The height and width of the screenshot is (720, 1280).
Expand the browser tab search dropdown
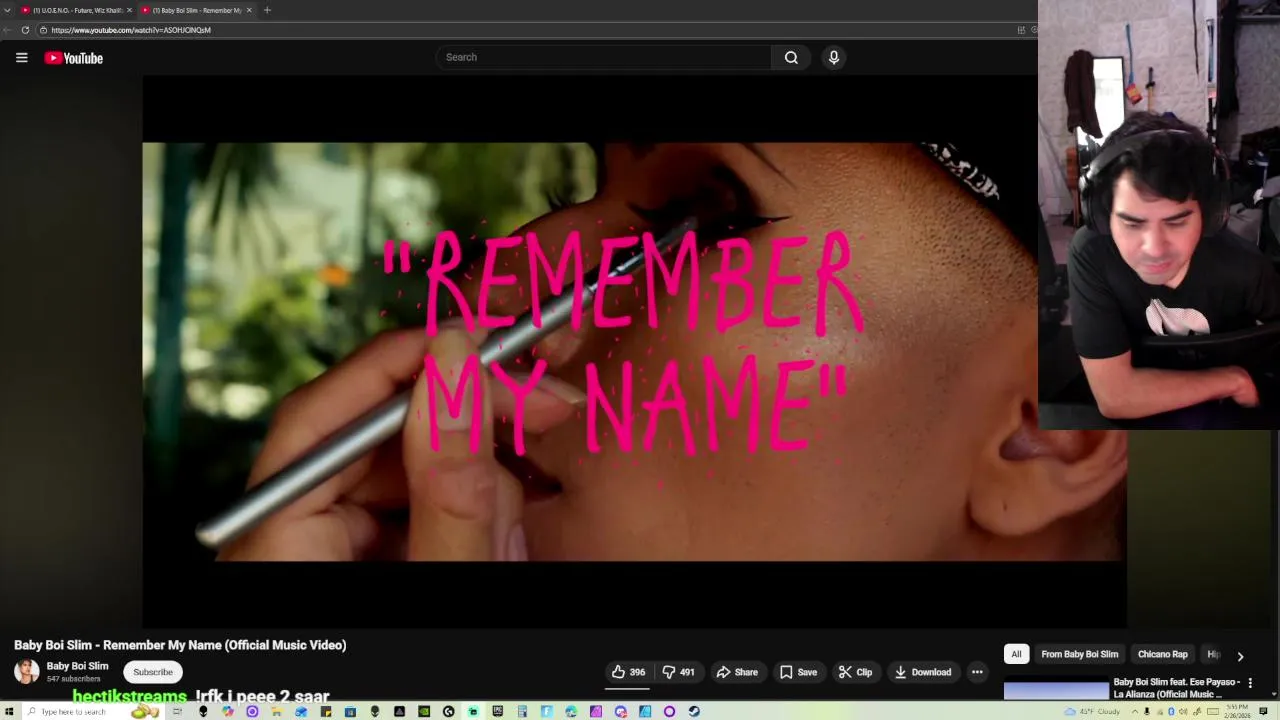(7, 10)
